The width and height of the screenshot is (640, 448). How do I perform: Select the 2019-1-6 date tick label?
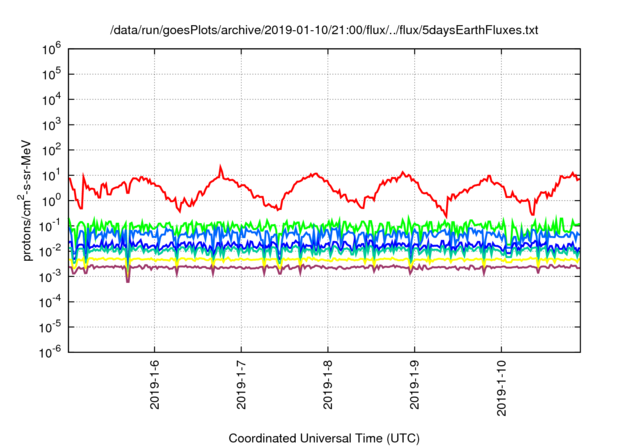[154, 385]
